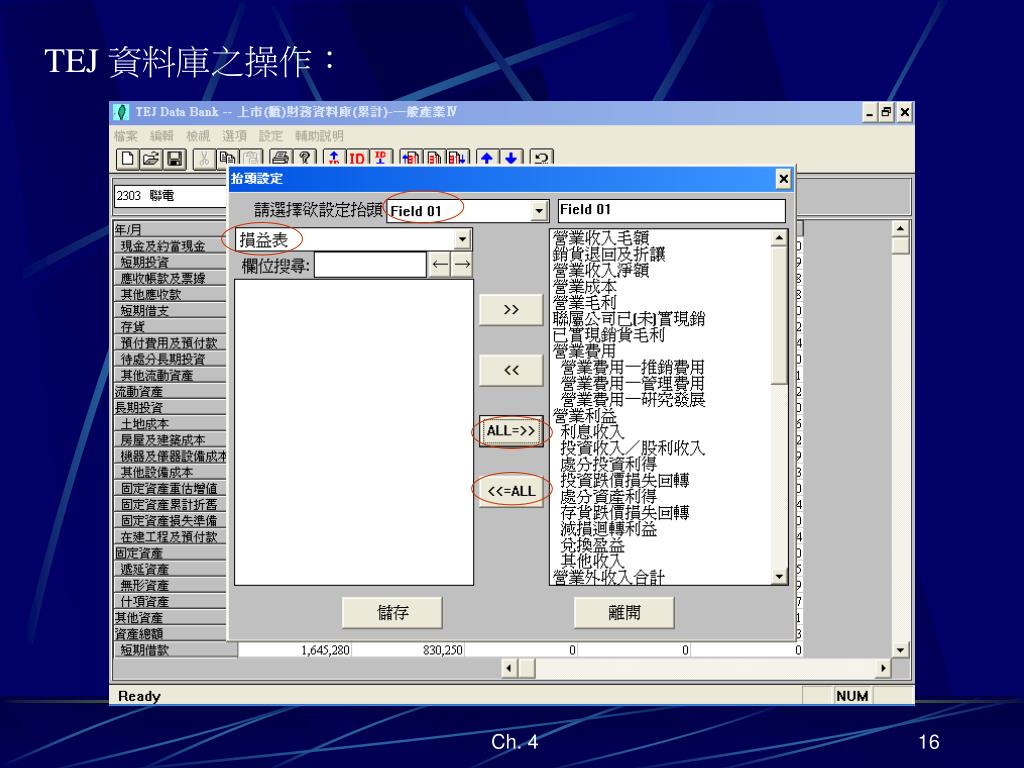Open the Field 01 header dropdown
The height and width of the screenshot is (768, 1024).
point(539,211)
